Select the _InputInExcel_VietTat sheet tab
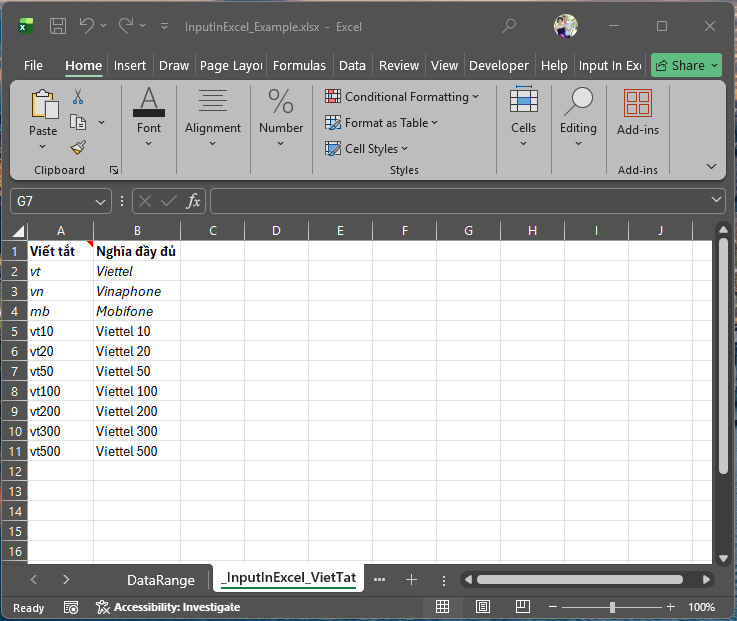Viewport: 737px width, 621px height. 288,578
